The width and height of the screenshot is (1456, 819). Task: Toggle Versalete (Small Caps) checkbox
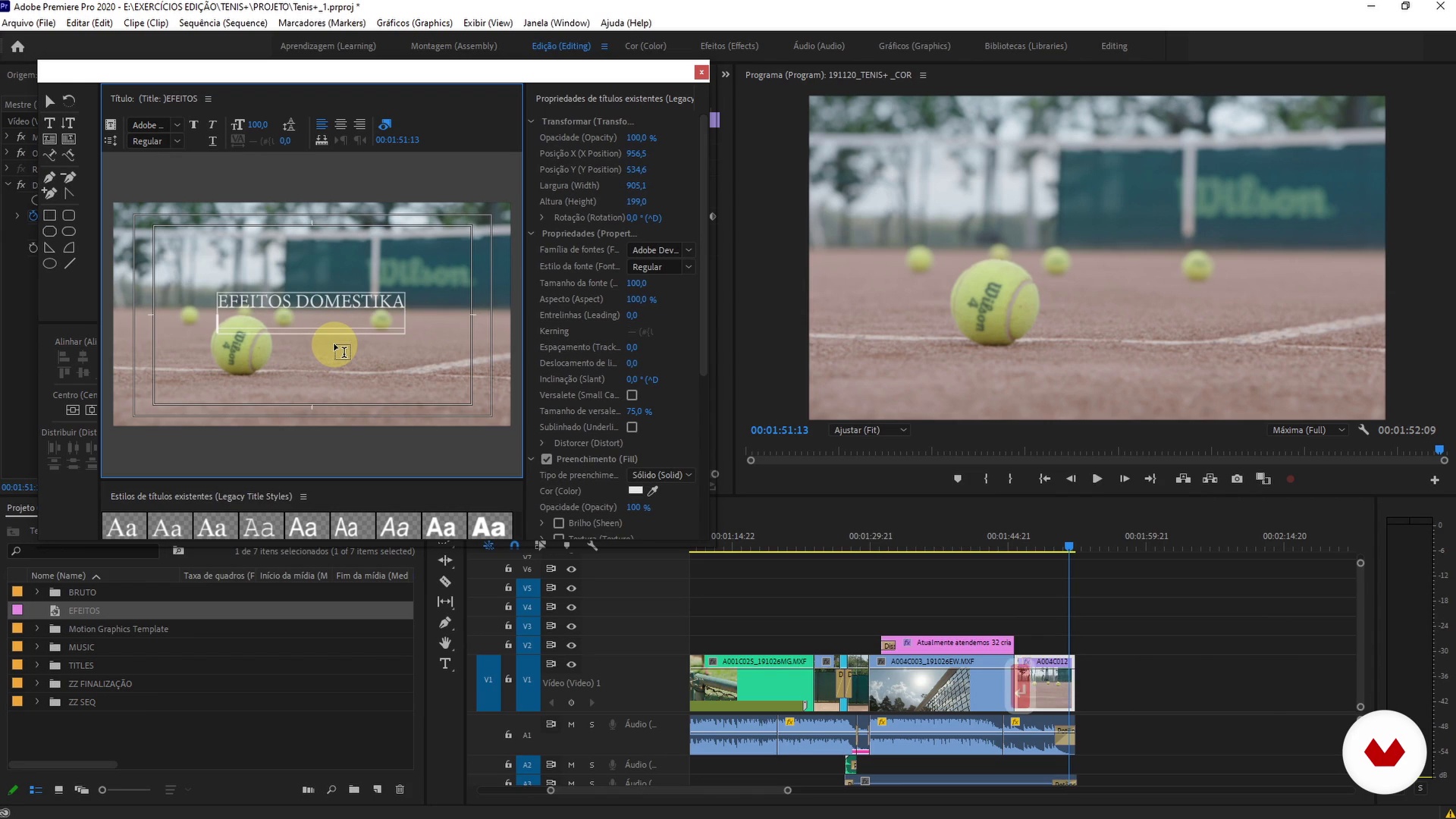632,395
